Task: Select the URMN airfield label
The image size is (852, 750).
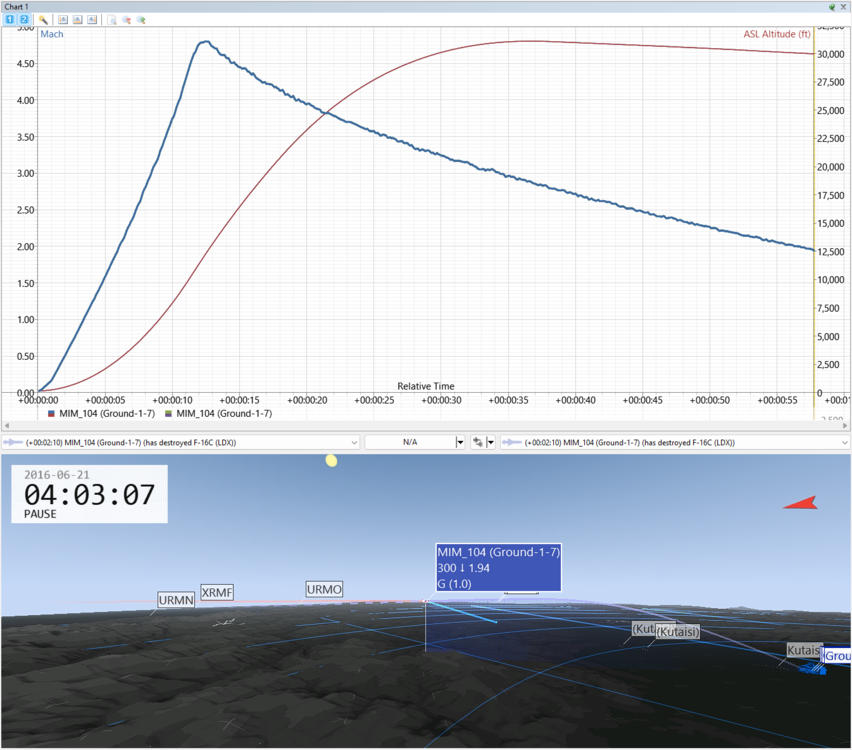Action: pyautogui.click(x=176, y=600)
